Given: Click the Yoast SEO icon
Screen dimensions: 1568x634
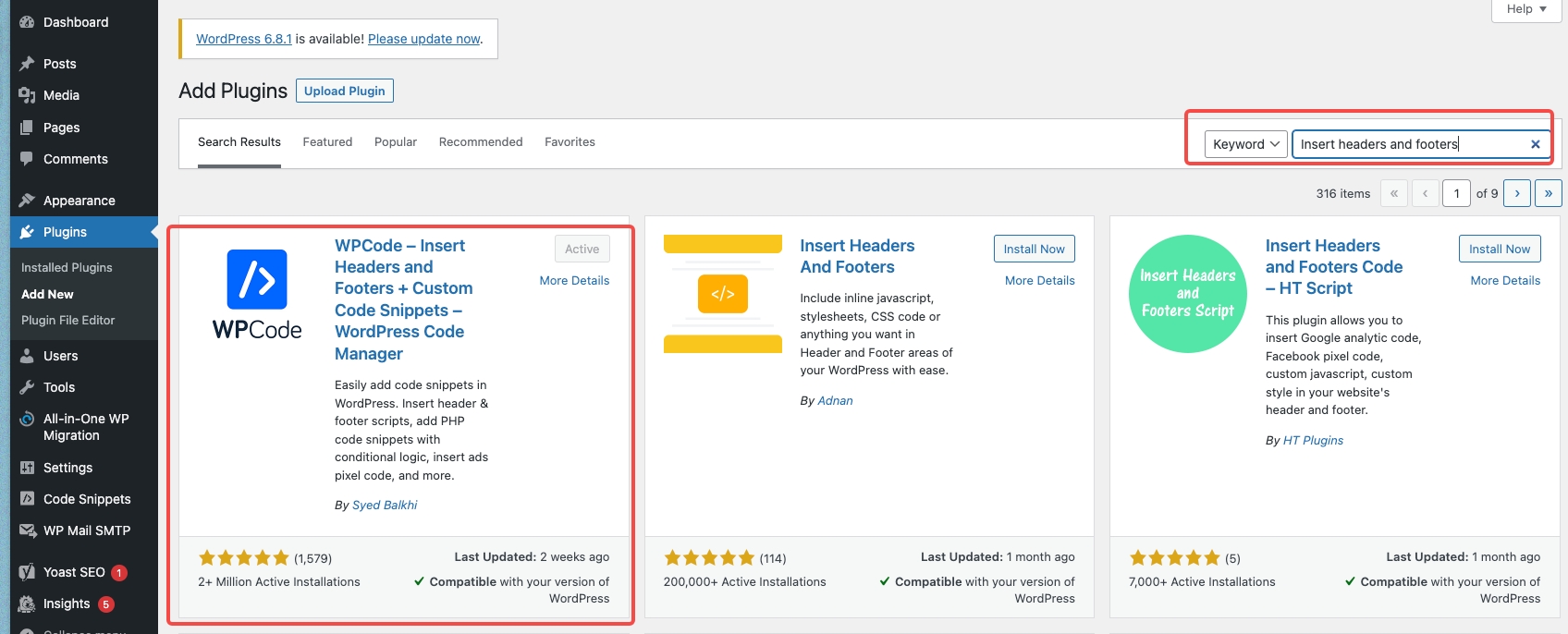Looking at the screenshot, I should click(27, 572).
